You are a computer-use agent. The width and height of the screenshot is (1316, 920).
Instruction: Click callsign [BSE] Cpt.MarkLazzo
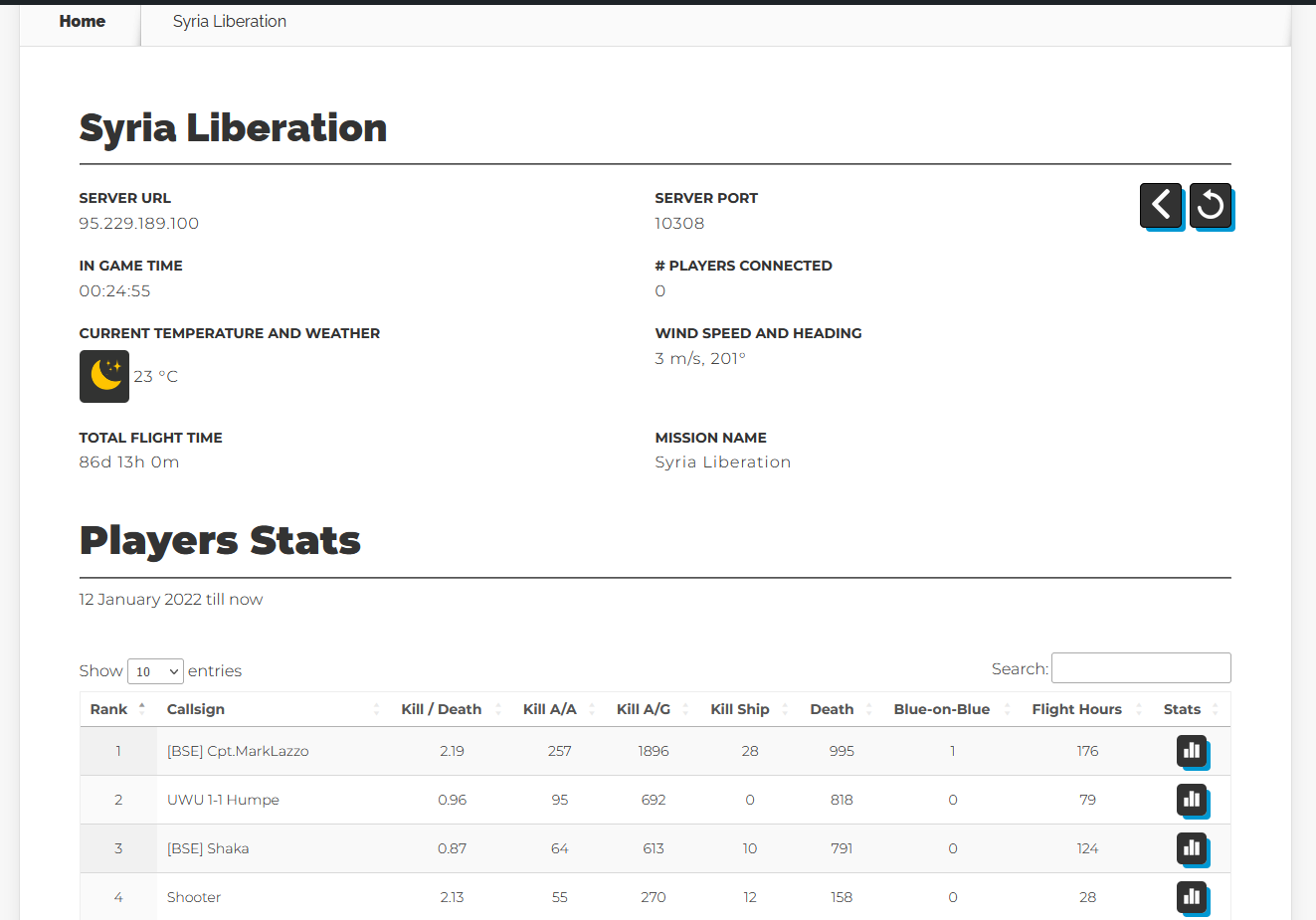point(238,751)
